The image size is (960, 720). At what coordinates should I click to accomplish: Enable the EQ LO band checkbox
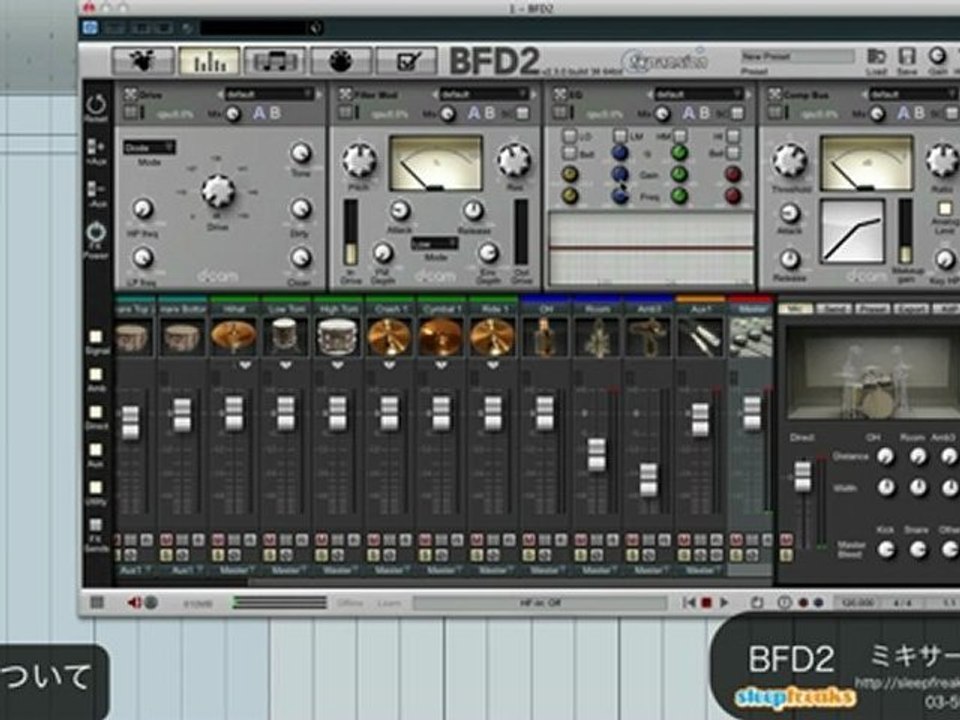(569, 135)
